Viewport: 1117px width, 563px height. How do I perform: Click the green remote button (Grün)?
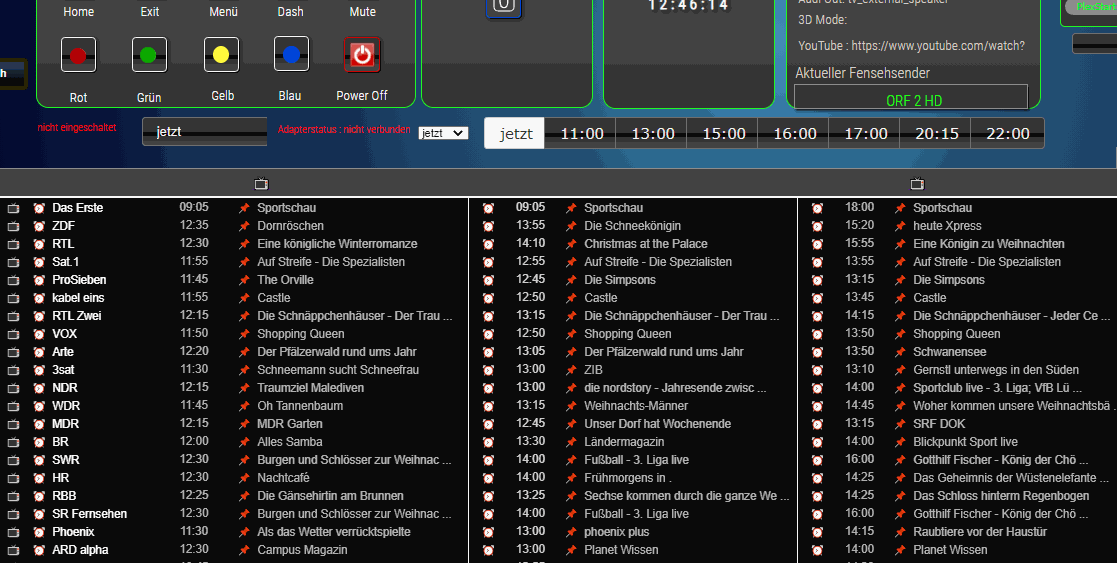[149, 55]
